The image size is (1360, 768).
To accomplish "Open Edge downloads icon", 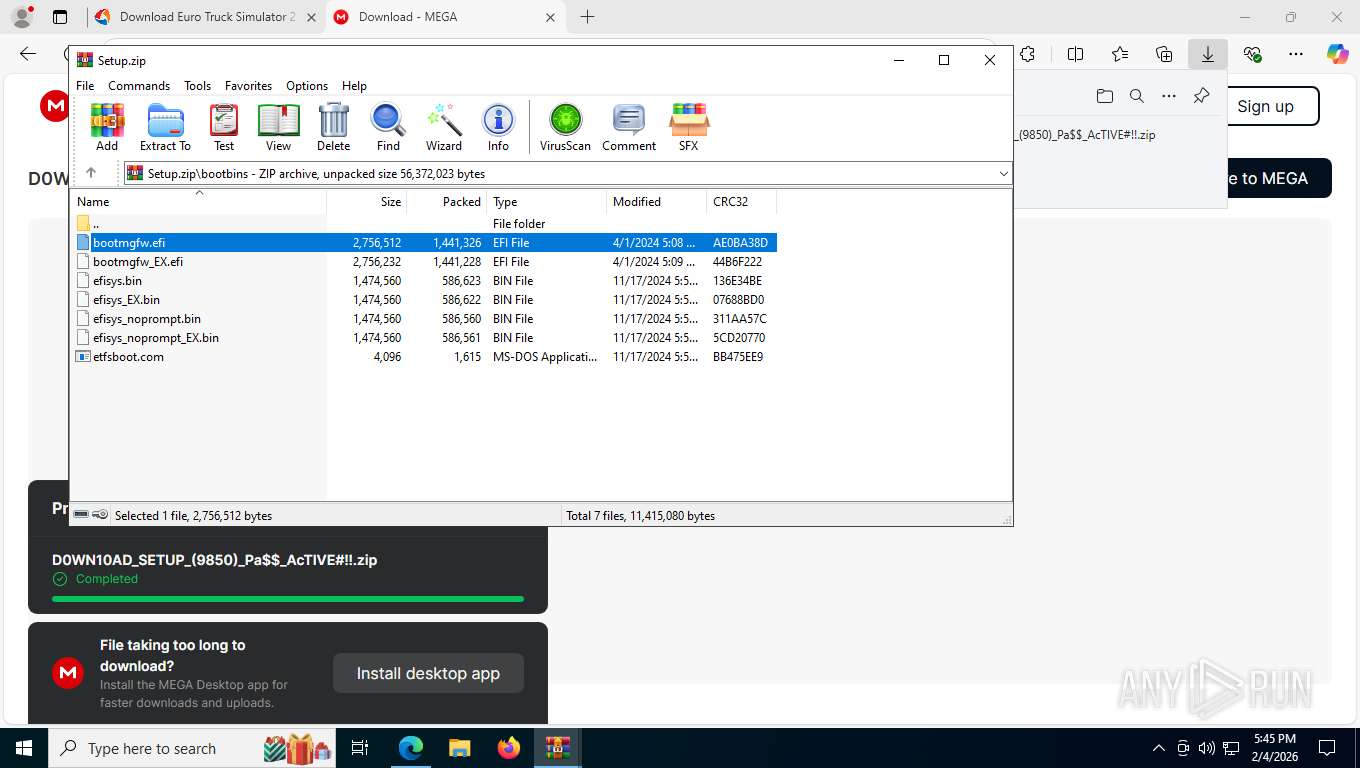I will [x=1208, y=54].
